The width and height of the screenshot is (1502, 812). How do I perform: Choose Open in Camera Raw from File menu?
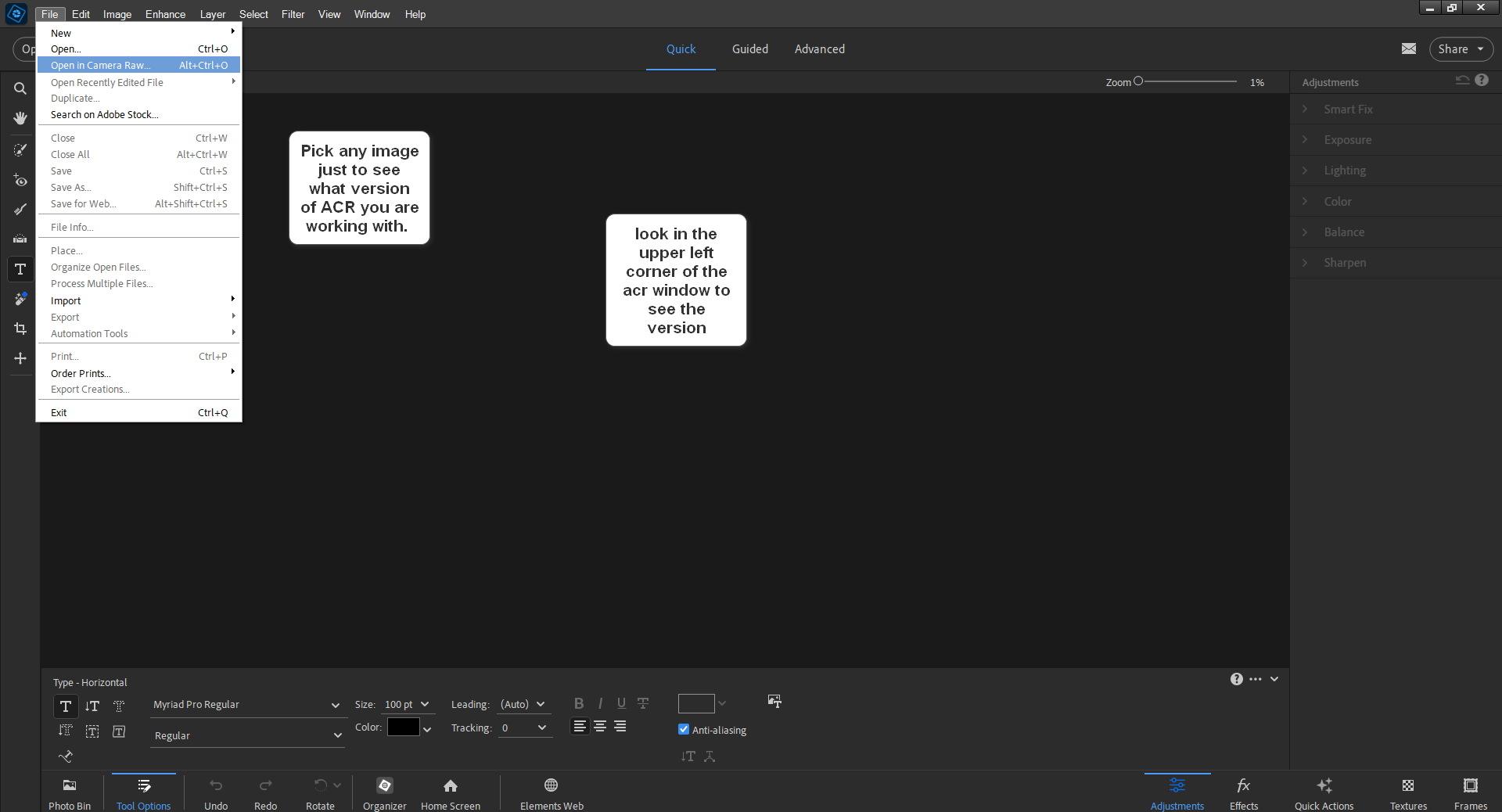pos(100,65)
